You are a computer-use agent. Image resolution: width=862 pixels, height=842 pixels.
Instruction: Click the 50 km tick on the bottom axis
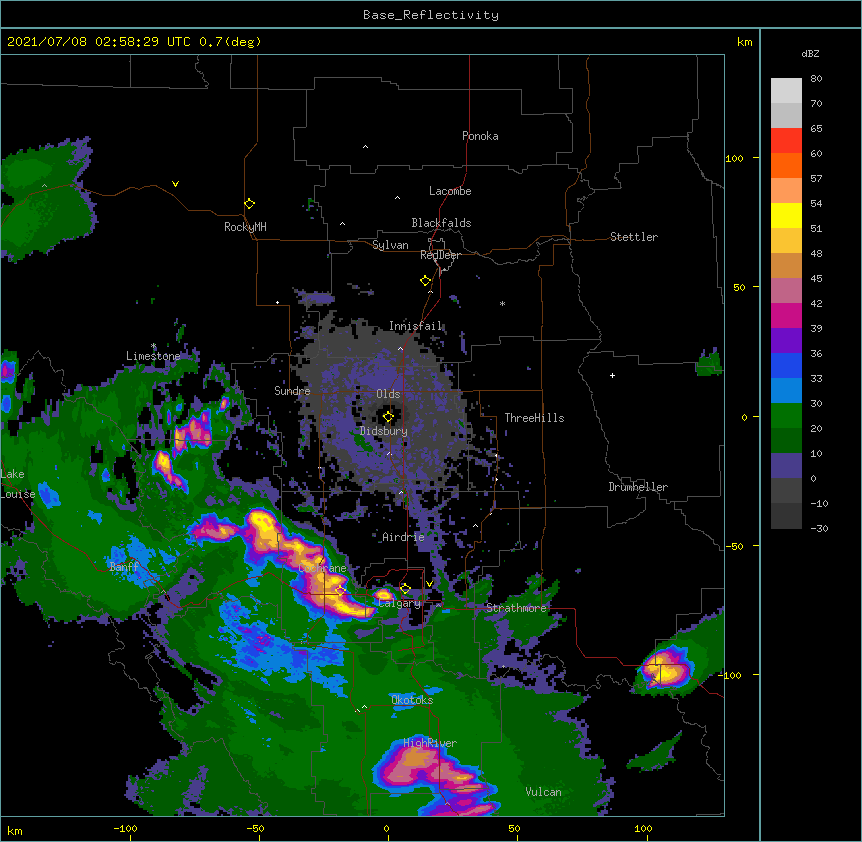point(514,828)
